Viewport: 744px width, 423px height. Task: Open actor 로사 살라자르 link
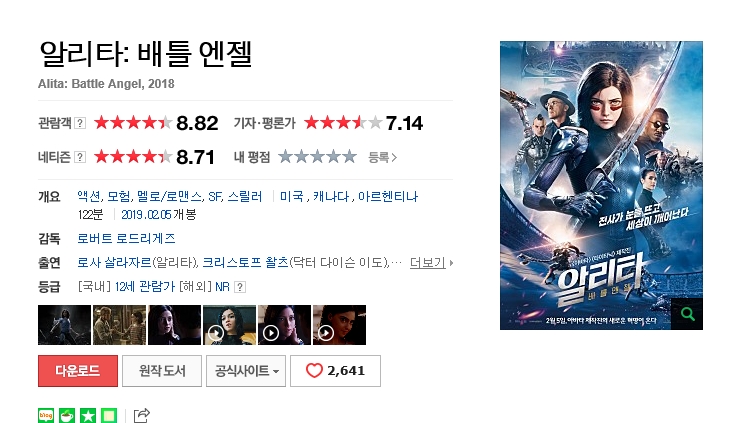click(x=114, y=263)
